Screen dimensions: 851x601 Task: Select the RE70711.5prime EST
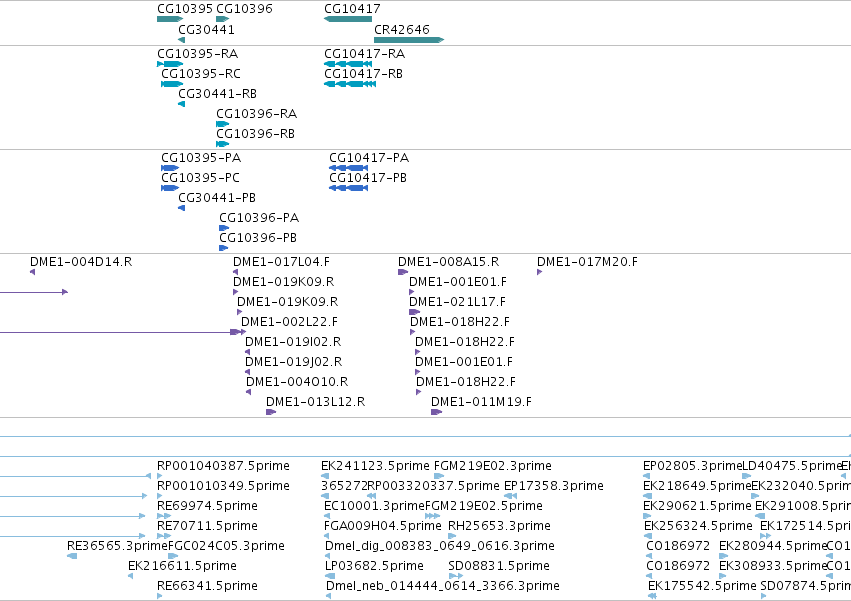(207, 527)
